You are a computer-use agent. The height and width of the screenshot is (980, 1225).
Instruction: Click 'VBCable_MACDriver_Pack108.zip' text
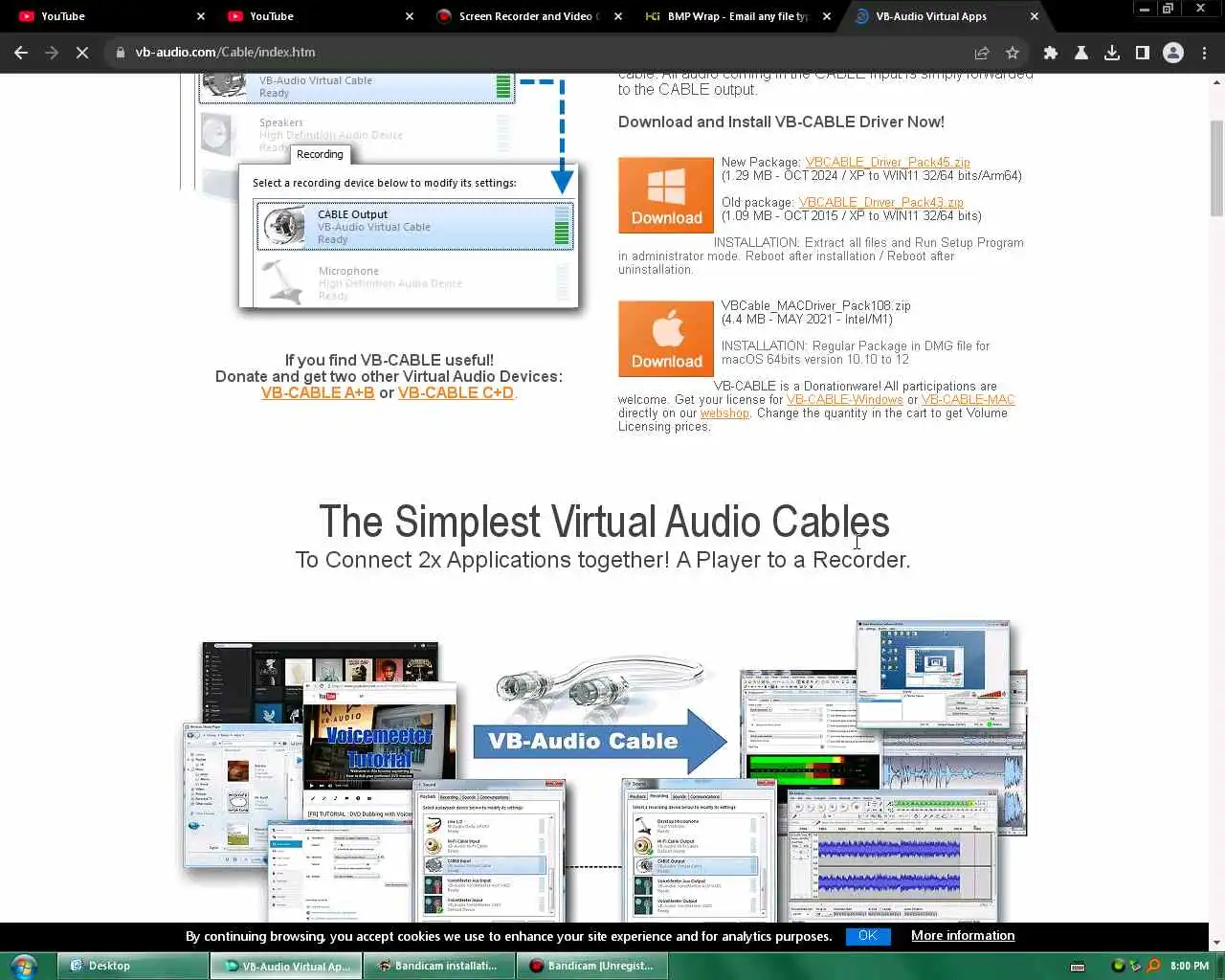click(815, 306)
